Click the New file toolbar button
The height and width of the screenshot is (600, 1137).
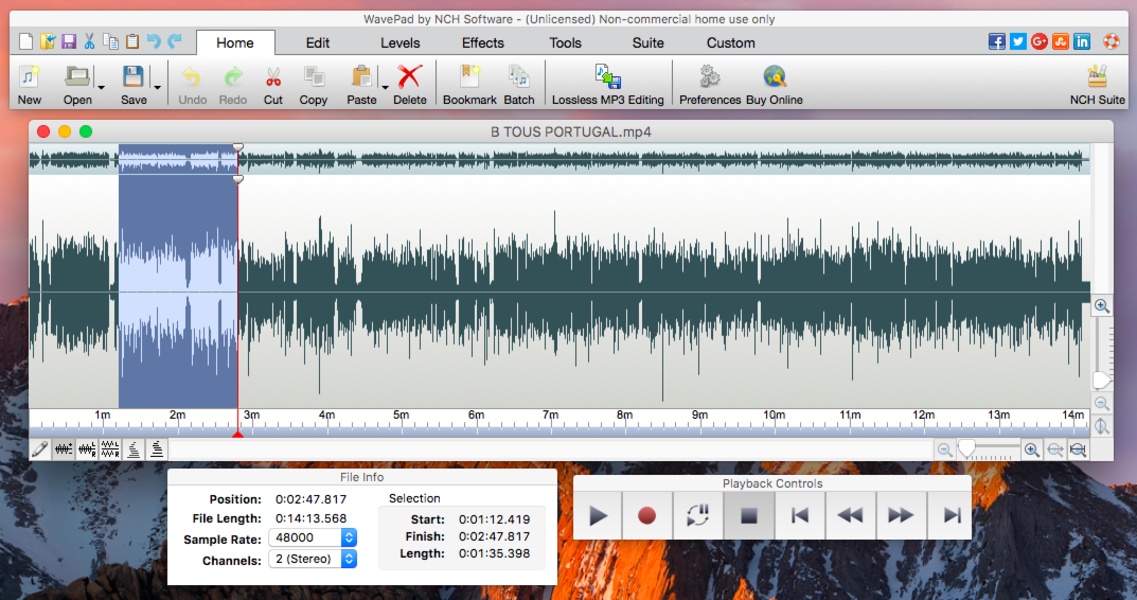[29, 84]
